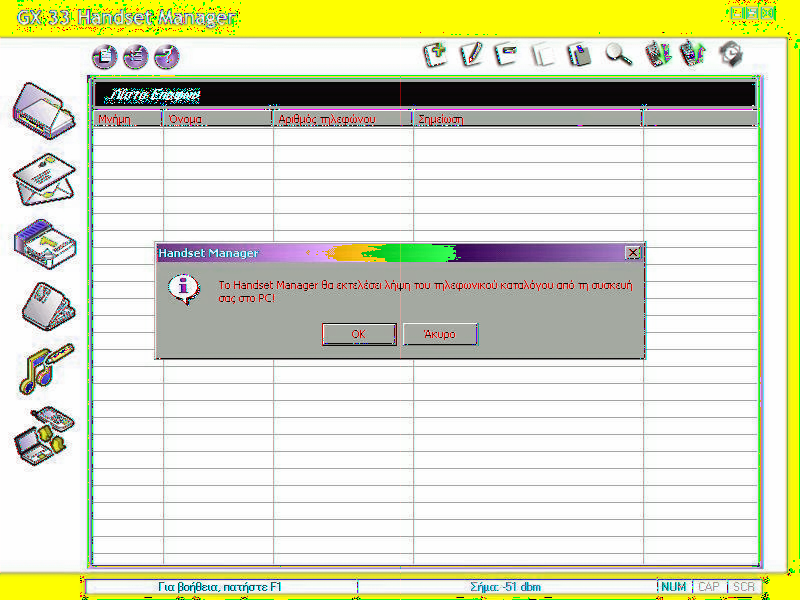Click the round purple help question-mark button
Screen dimensions: 800x600
pos(167,56)
